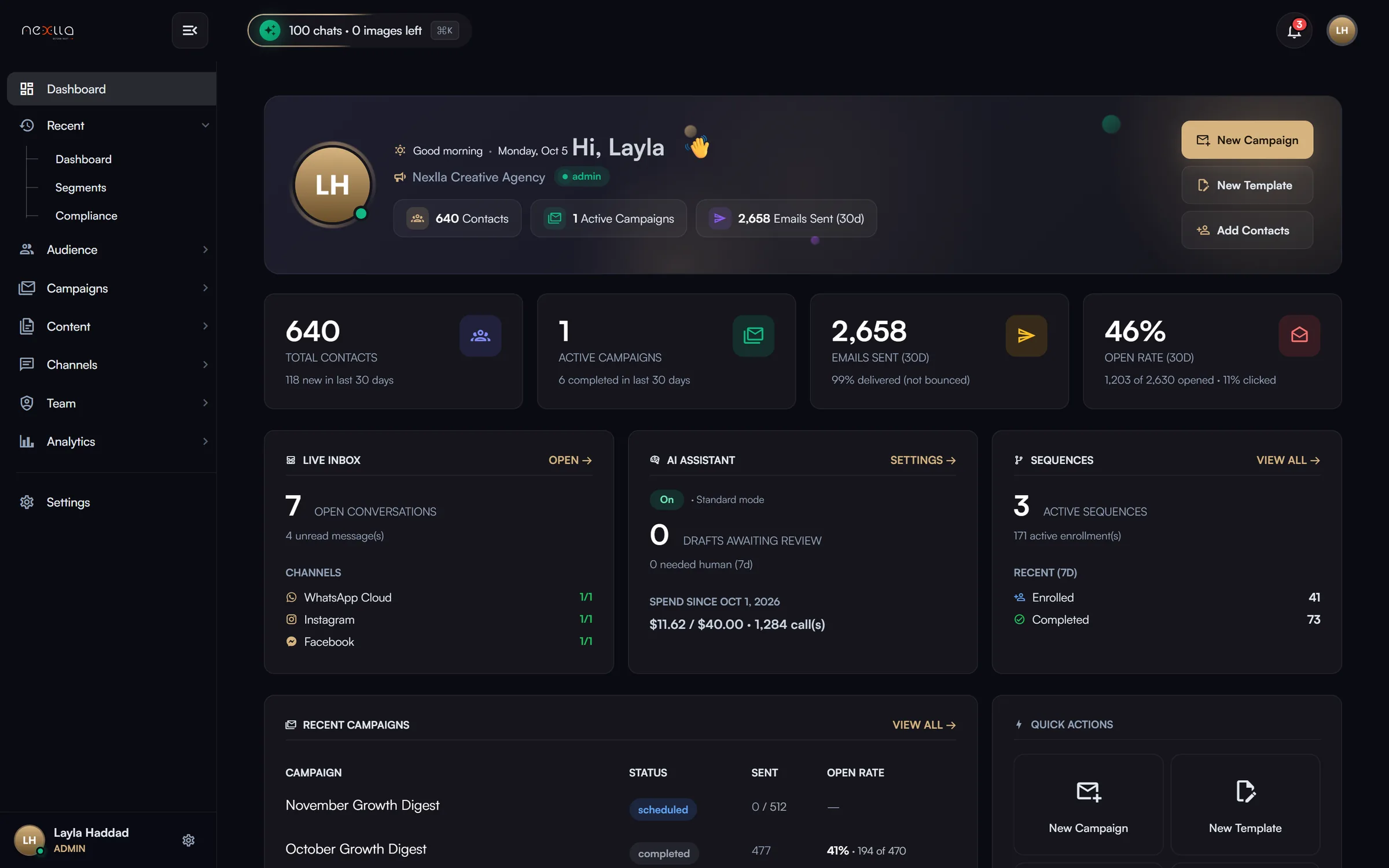
Task: Click the New Template button in banner
Action: [x=1247, y=185]
